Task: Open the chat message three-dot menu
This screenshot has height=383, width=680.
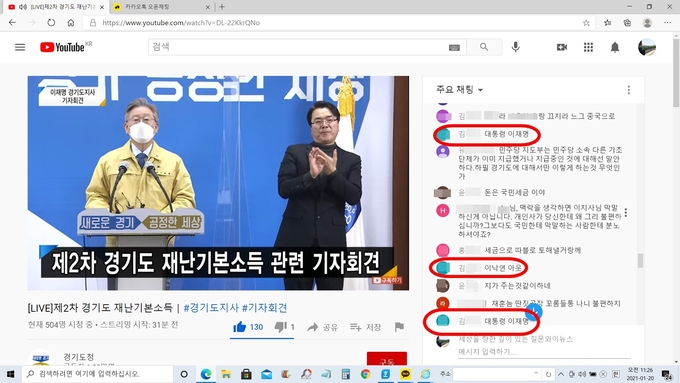Action: click(x=626, y=213)
